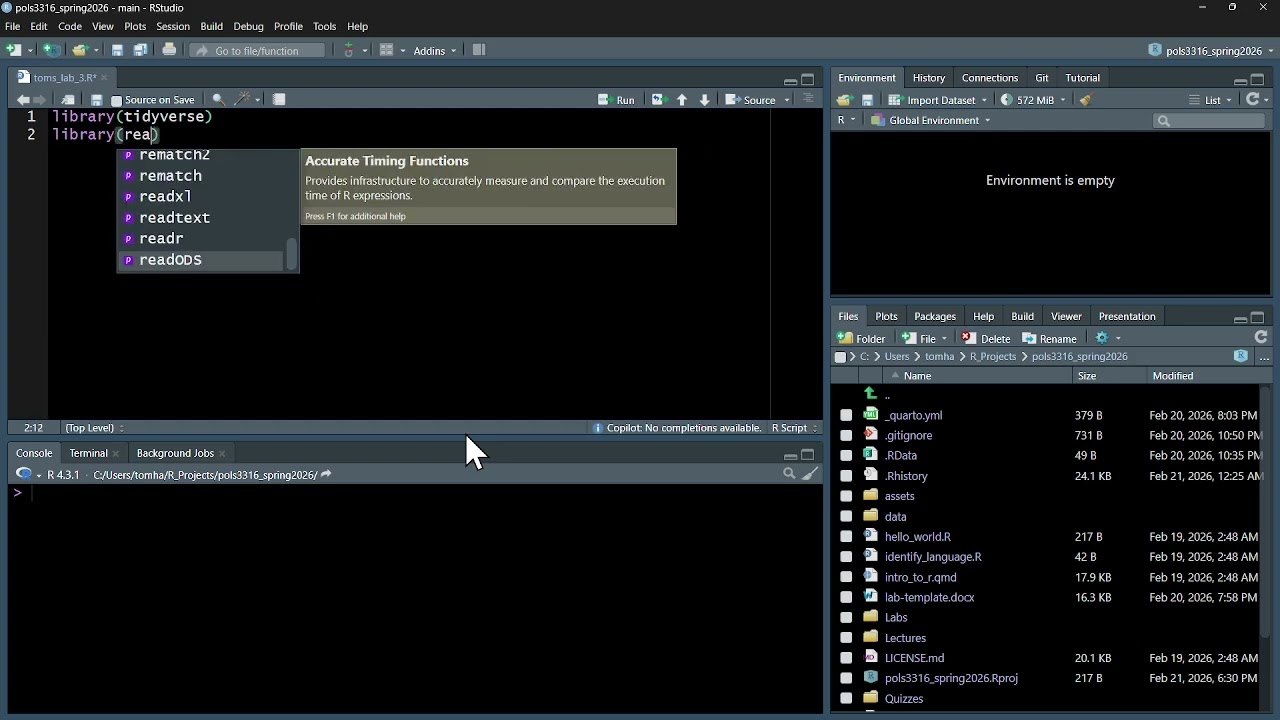Switch to the Packages tab
1280x720 pixels.
(x=935, y=316)
